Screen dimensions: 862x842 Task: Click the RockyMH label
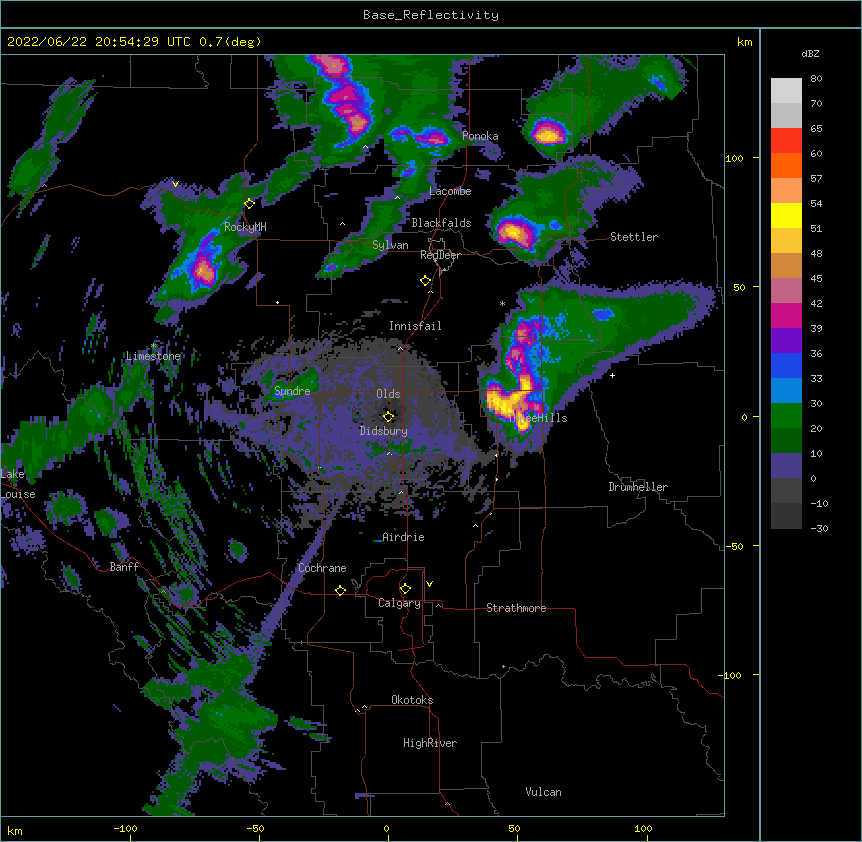245,227
